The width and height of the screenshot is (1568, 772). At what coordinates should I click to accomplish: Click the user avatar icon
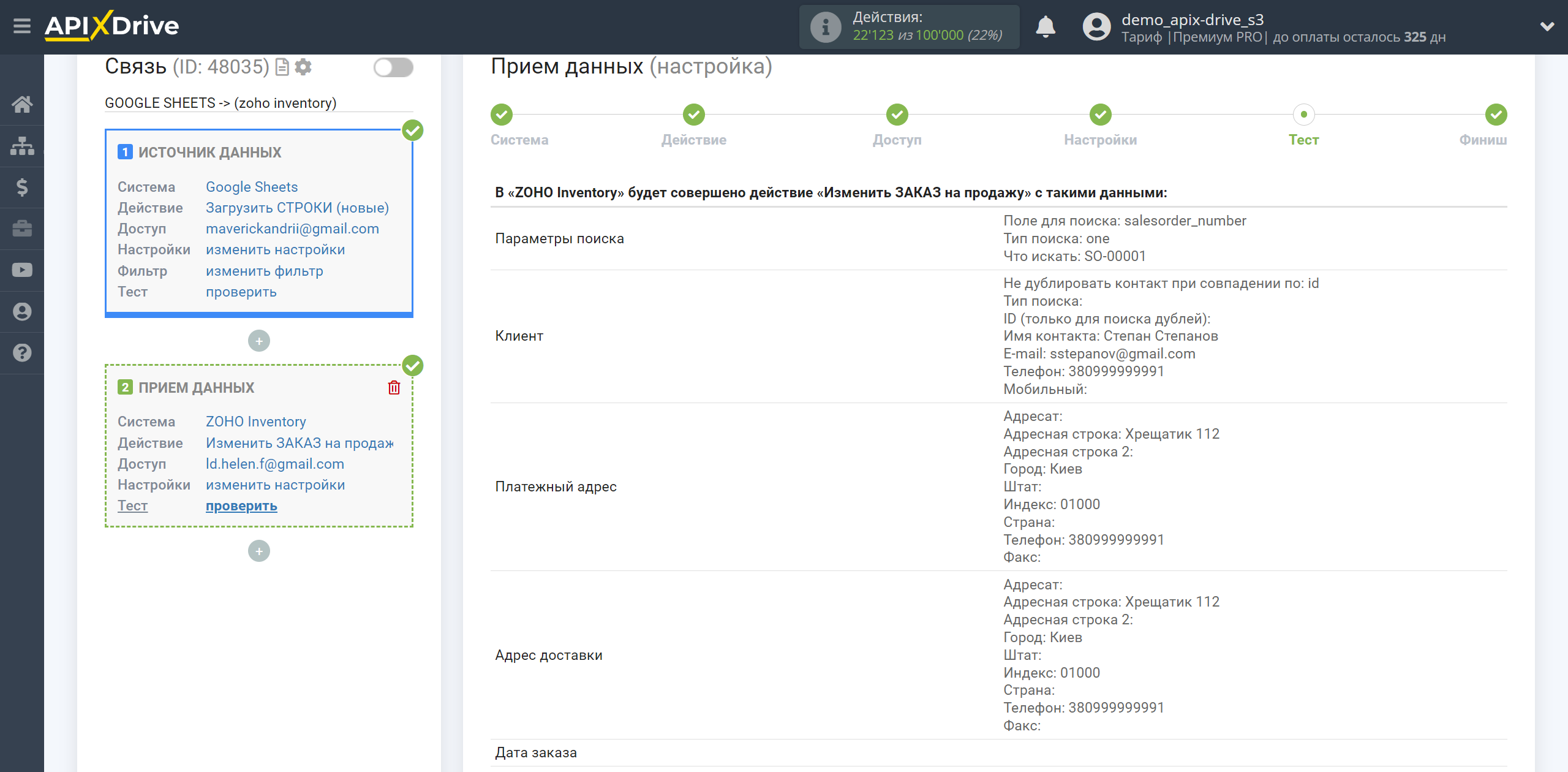point(1097,27)
